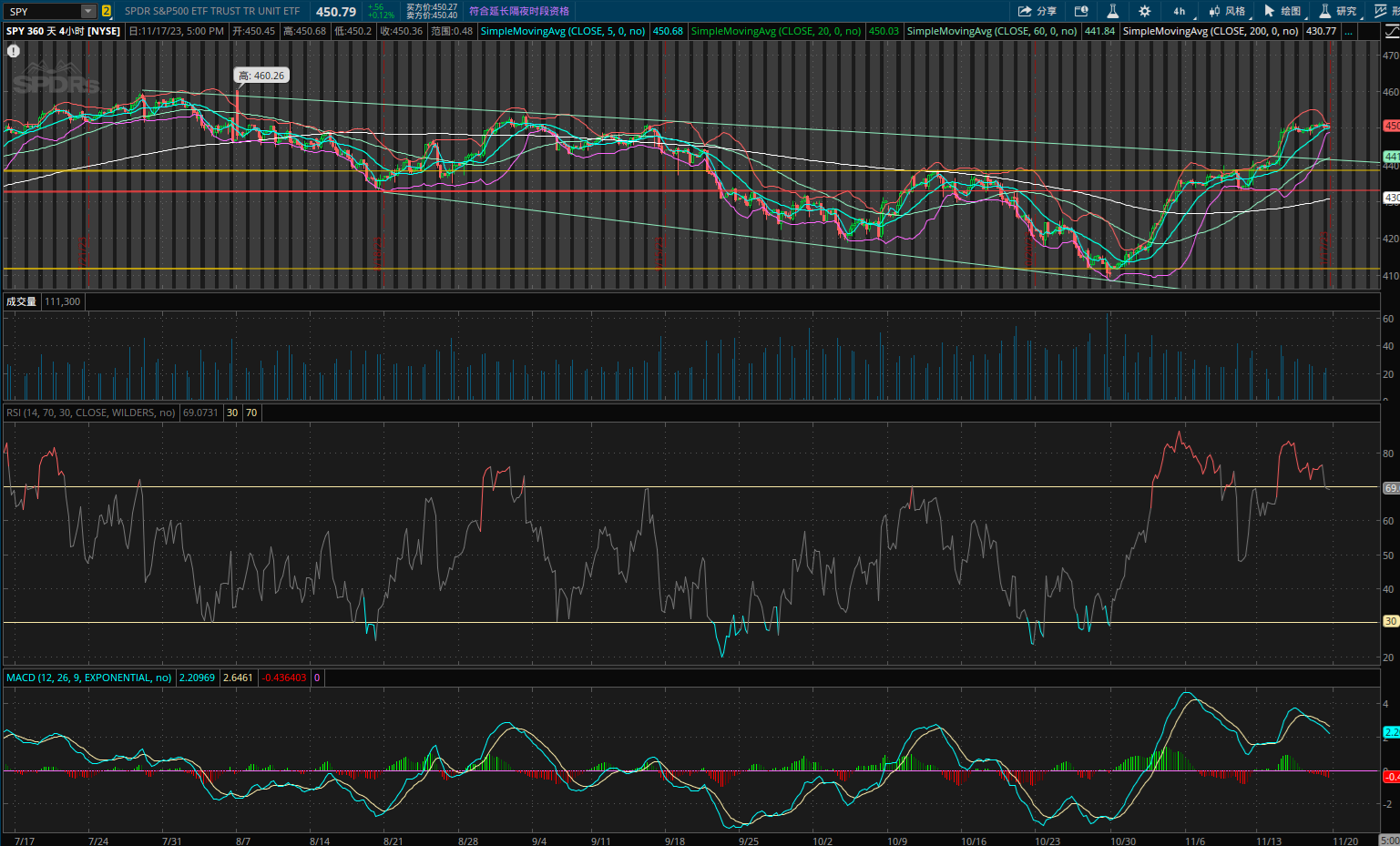Image resolution: width=1400 pixels, height=846 pixels.
Task: Open the 绘图 drawing tools menu
Action: pyautogui.click(x=1282, y=11)
